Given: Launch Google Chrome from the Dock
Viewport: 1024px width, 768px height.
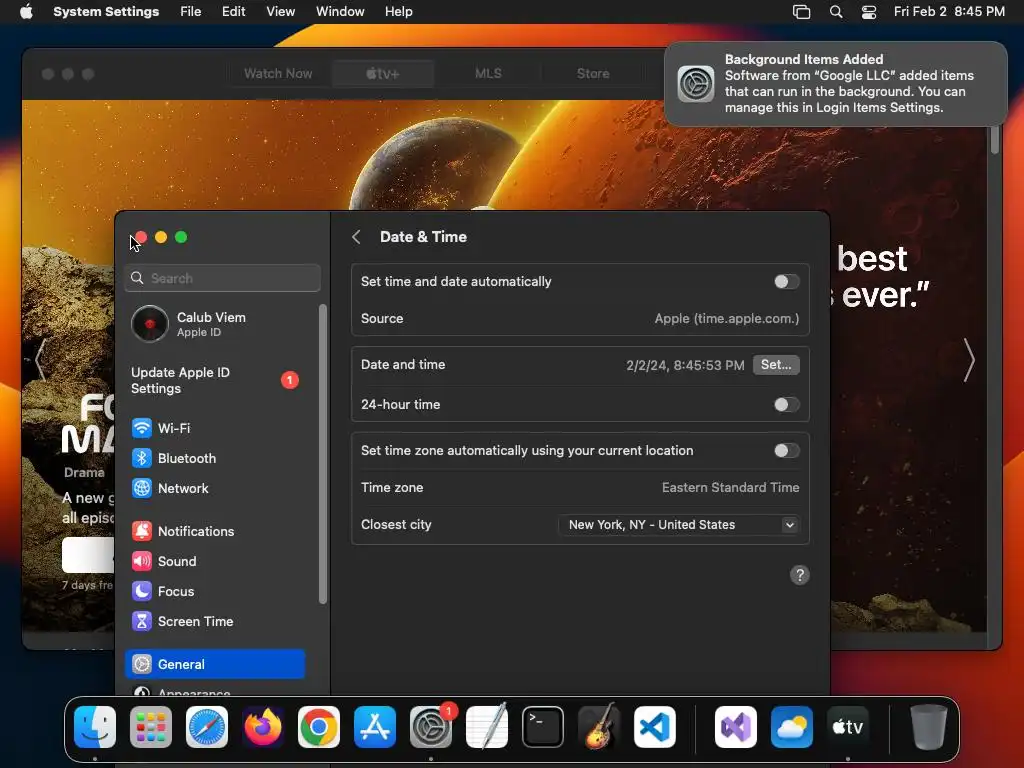Looking at the screenshot, I should [319, 727].
